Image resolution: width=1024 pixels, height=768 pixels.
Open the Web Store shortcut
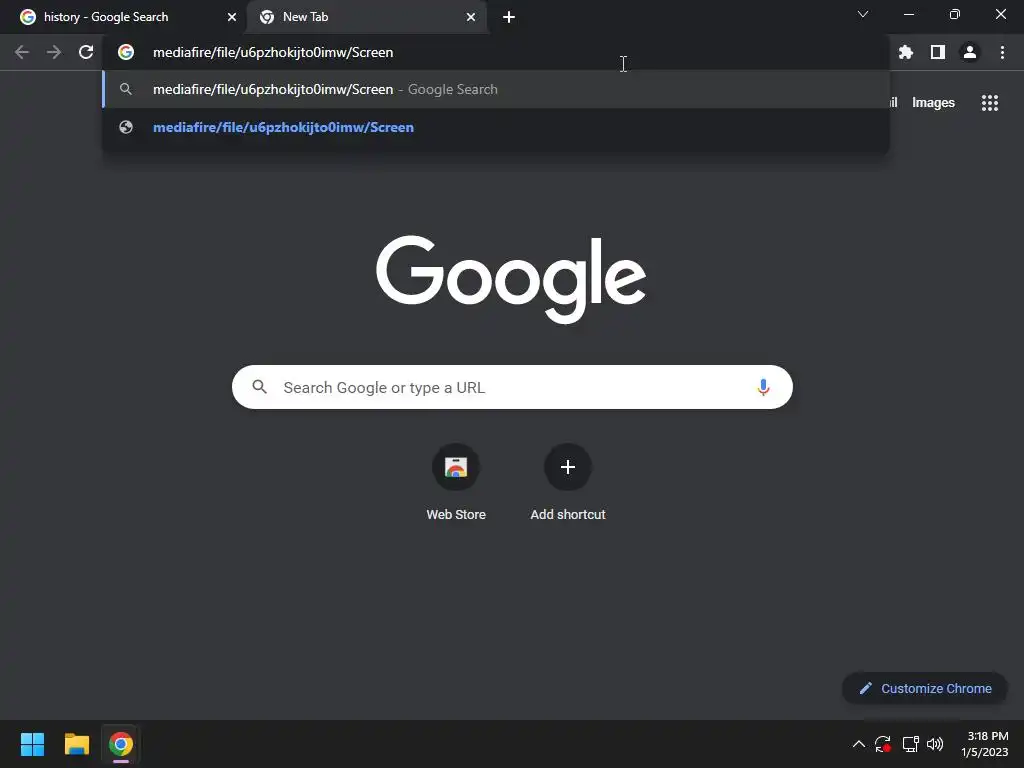click(456, 481)
